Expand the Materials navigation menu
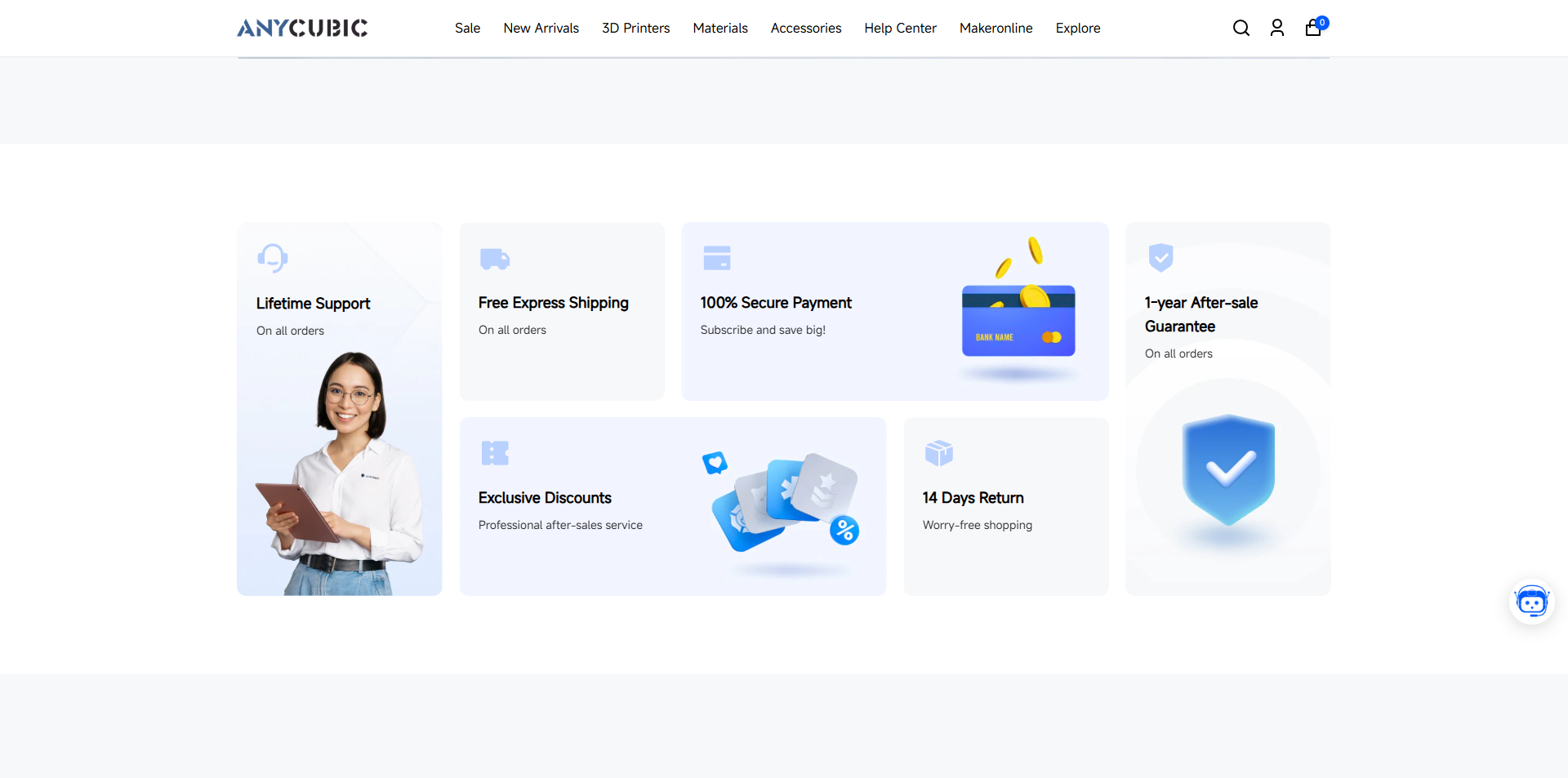 (x=720, y=28)
